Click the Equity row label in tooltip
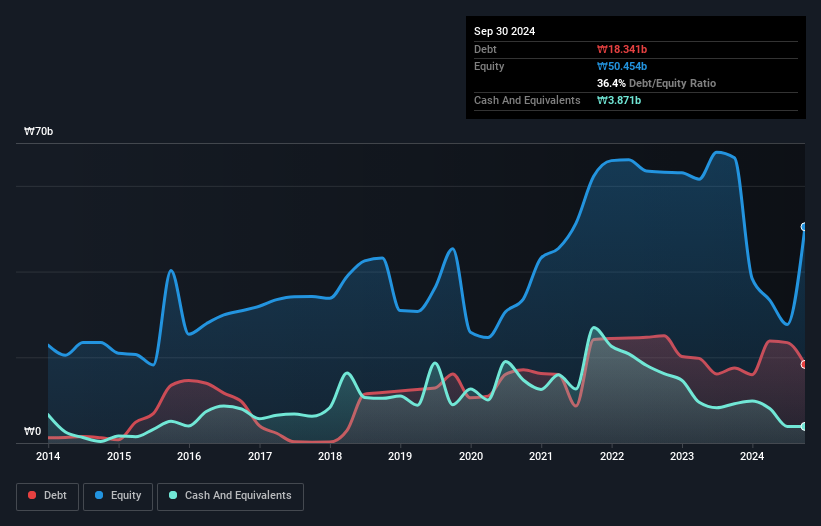Screen dimensions: 821x526 (x=489, y=66)
